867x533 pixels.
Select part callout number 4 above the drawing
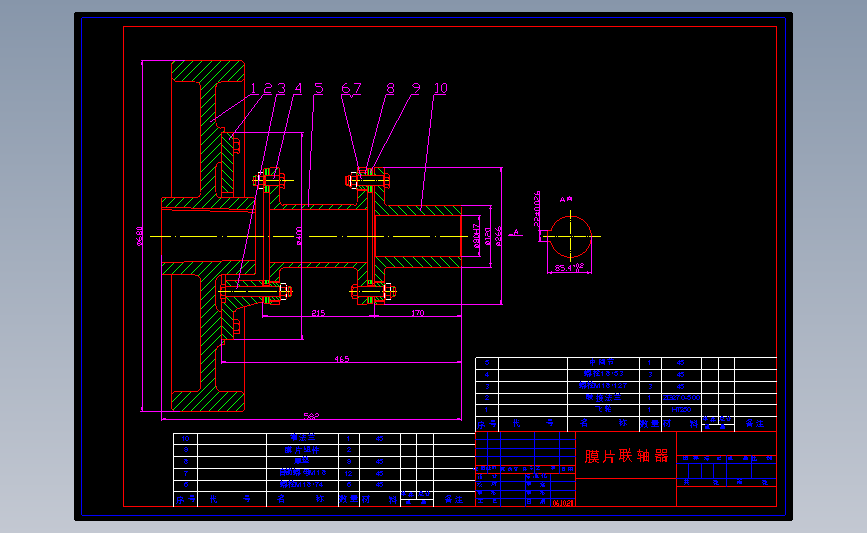click(299, 88)
